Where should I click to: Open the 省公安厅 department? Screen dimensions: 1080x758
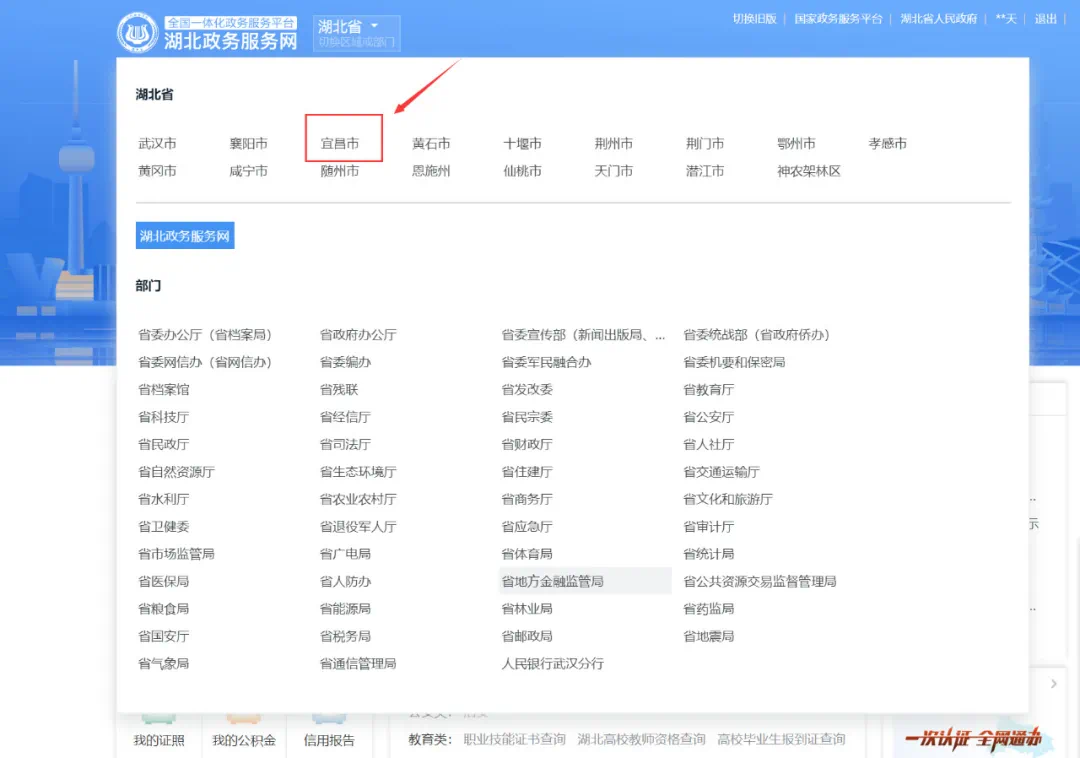[708, 417]
